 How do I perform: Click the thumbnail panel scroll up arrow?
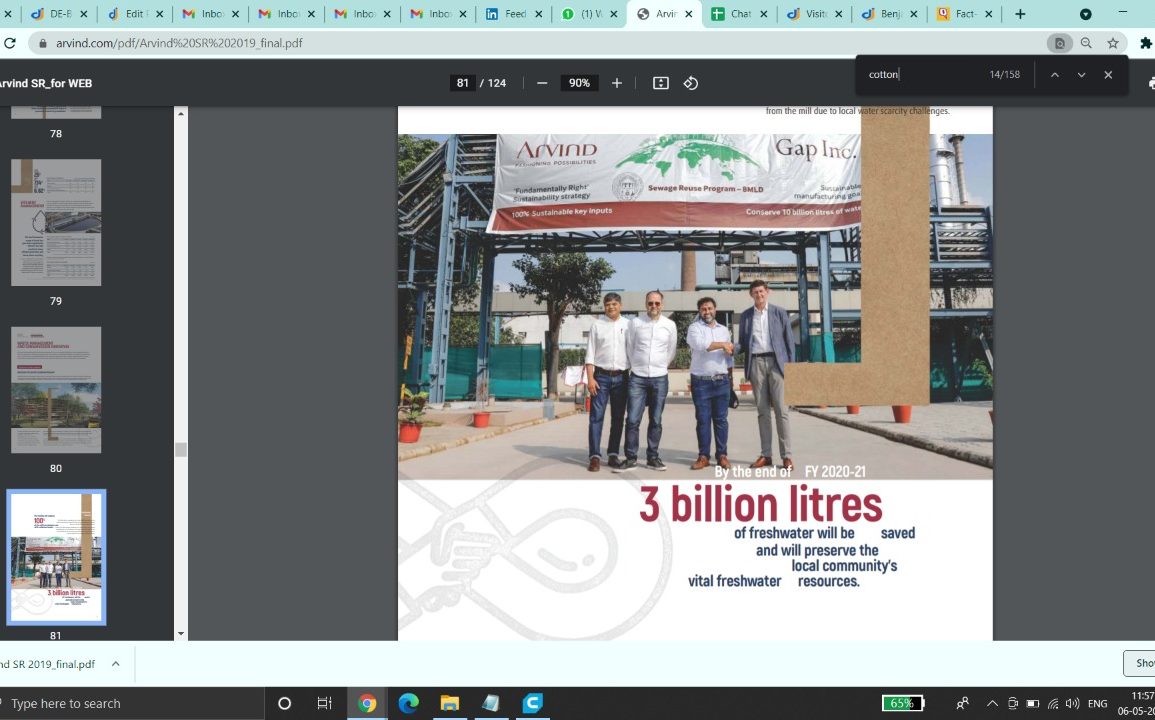[180, 113]
